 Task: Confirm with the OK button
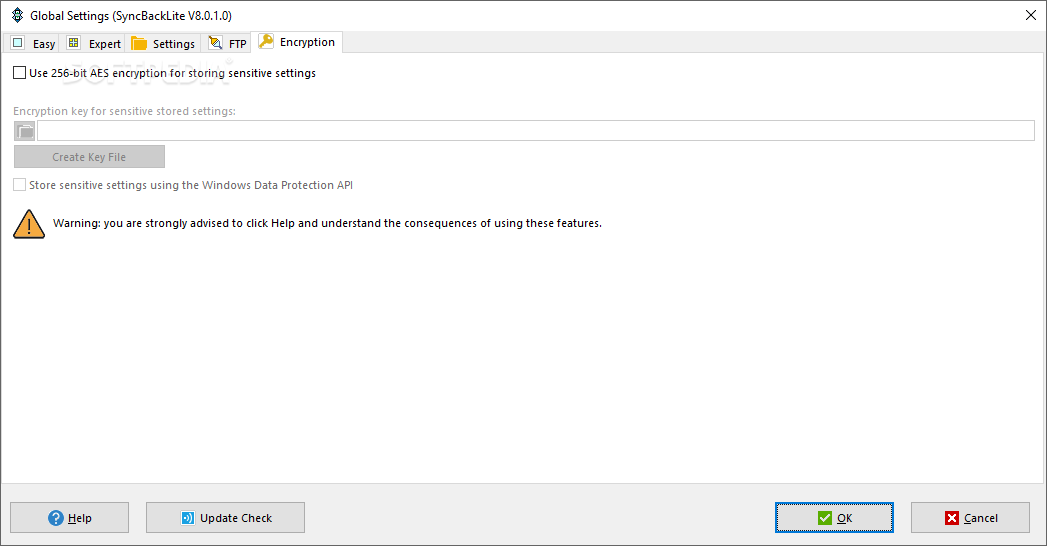tap(834, 518)
